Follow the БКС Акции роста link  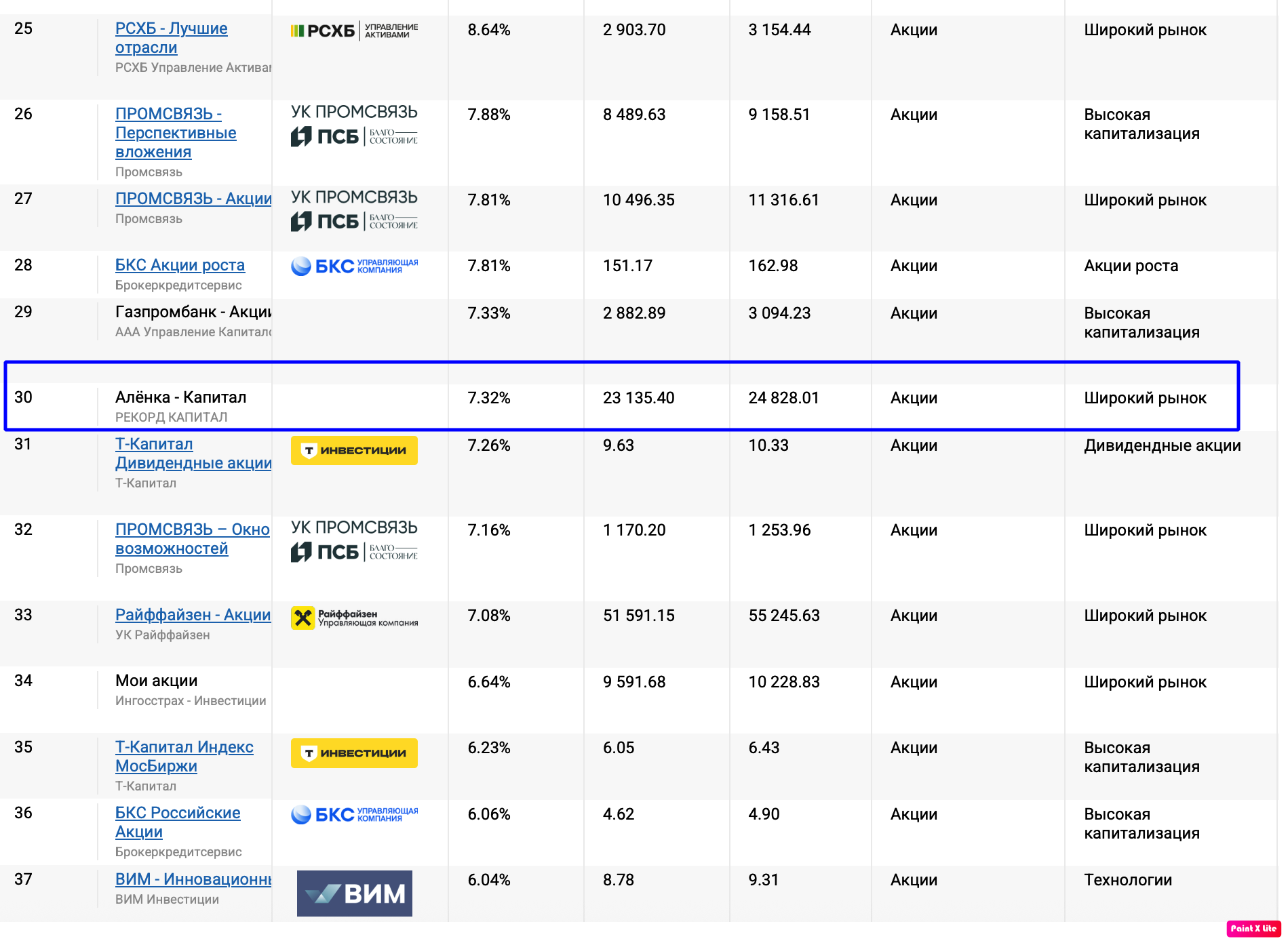click(x=180, y=265)
